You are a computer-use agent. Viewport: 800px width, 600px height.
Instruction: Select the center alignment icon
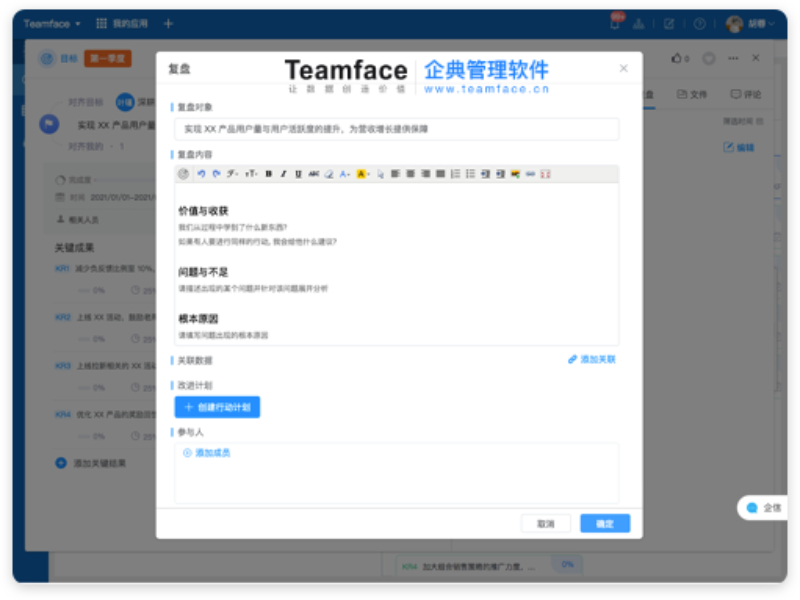pyautogui.click(x=410, y=173)
